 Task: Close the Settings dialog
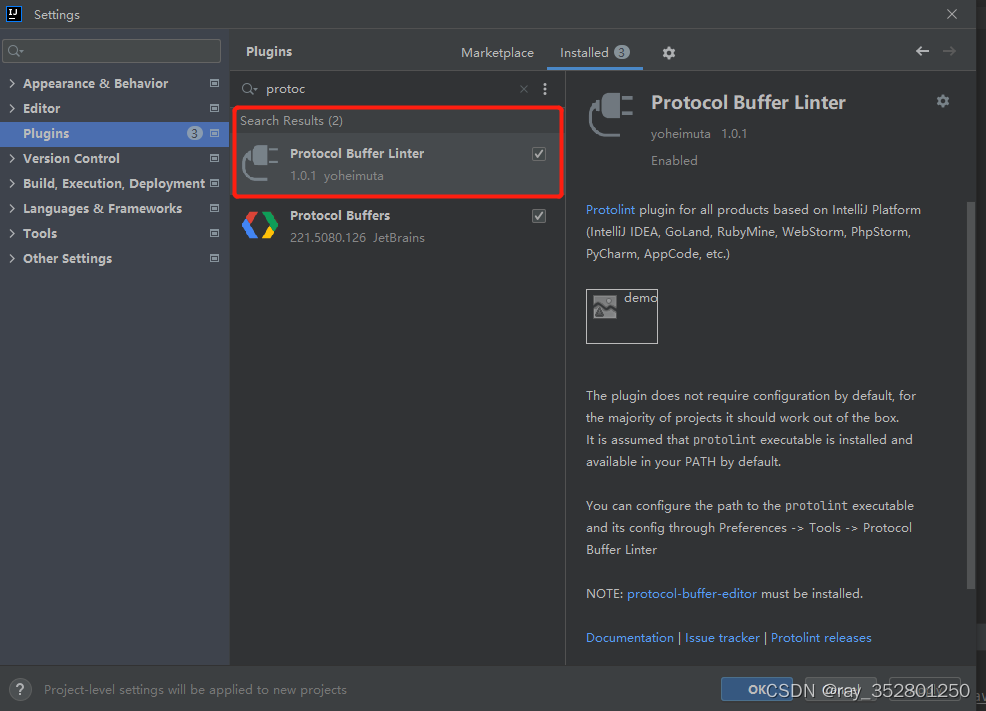point(951,14)
